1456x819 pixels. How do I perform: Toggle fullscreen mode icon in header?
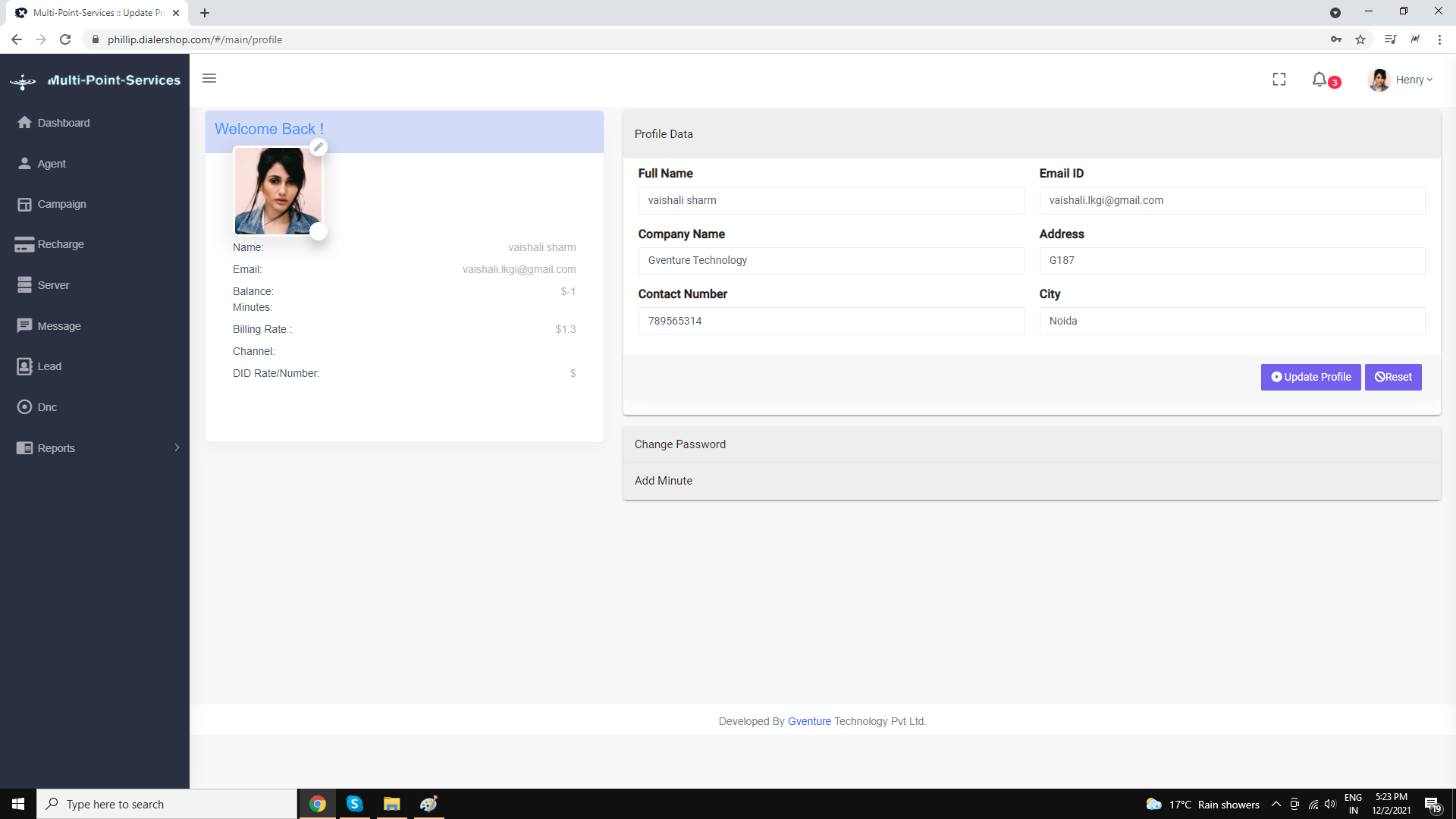[1279, 79]
